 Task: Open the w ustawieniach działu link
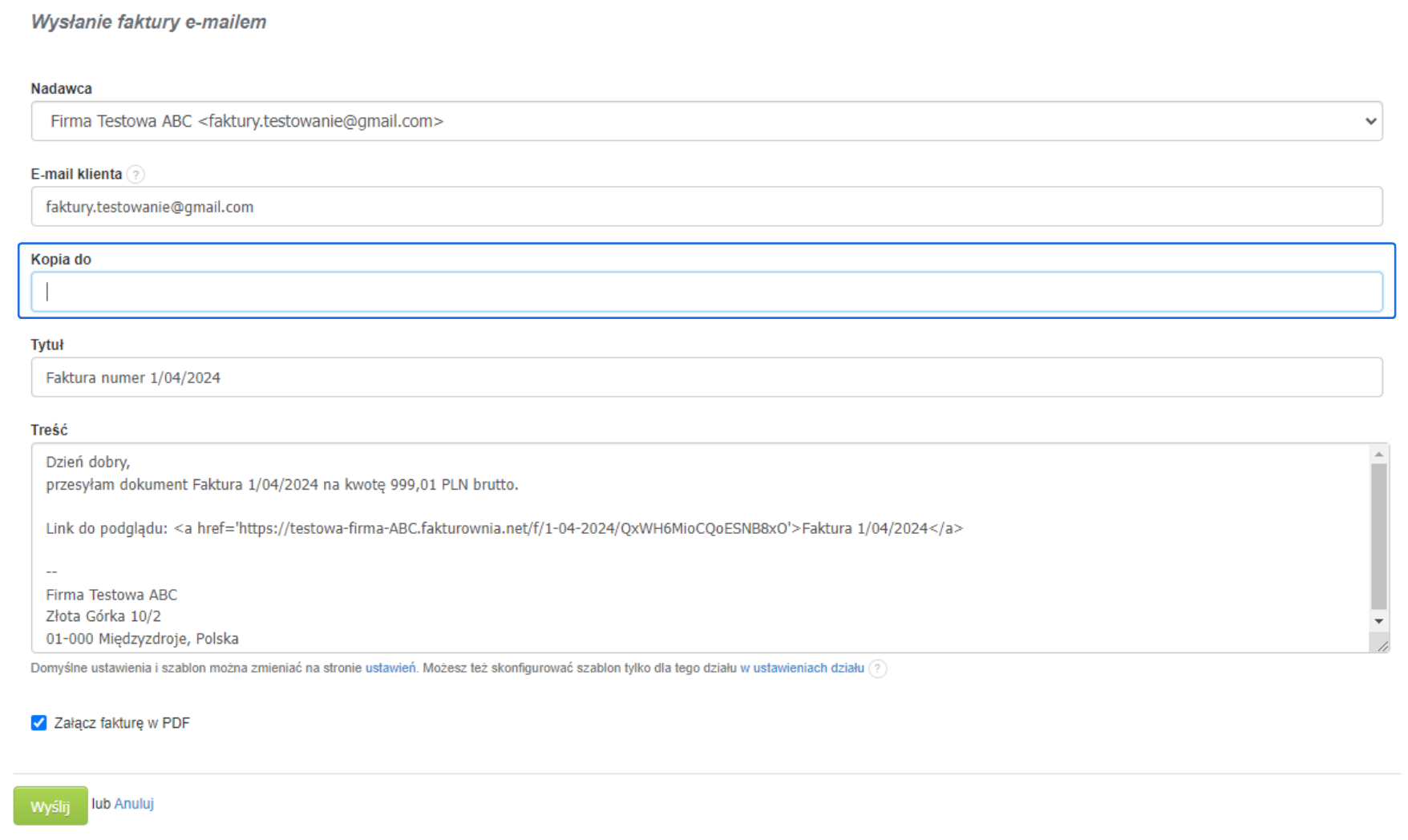point(802,668)
